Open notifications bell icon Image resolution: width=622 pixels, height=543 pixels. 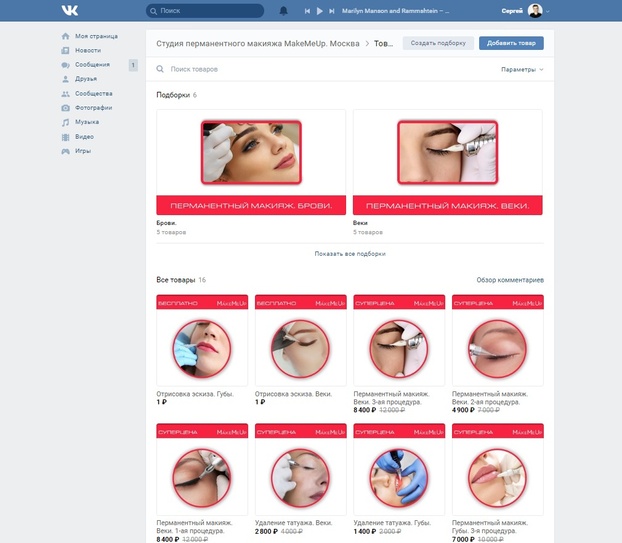(x=283, y=11)
